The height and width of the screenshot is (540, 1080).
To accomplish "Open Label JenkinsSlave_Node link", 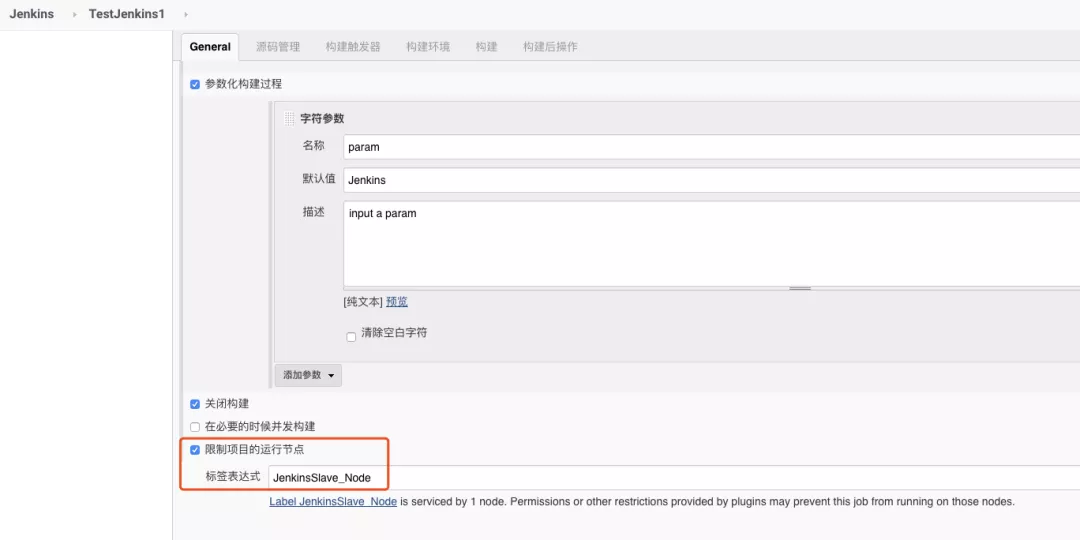I will click(x=333, y=501).
